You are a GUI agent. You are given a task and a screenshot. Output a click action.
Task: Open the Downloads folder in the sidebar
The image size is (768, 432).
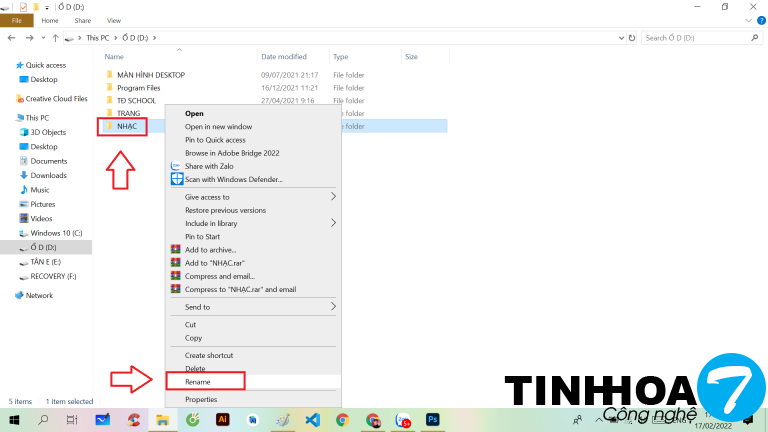click(x=48, y=175)
